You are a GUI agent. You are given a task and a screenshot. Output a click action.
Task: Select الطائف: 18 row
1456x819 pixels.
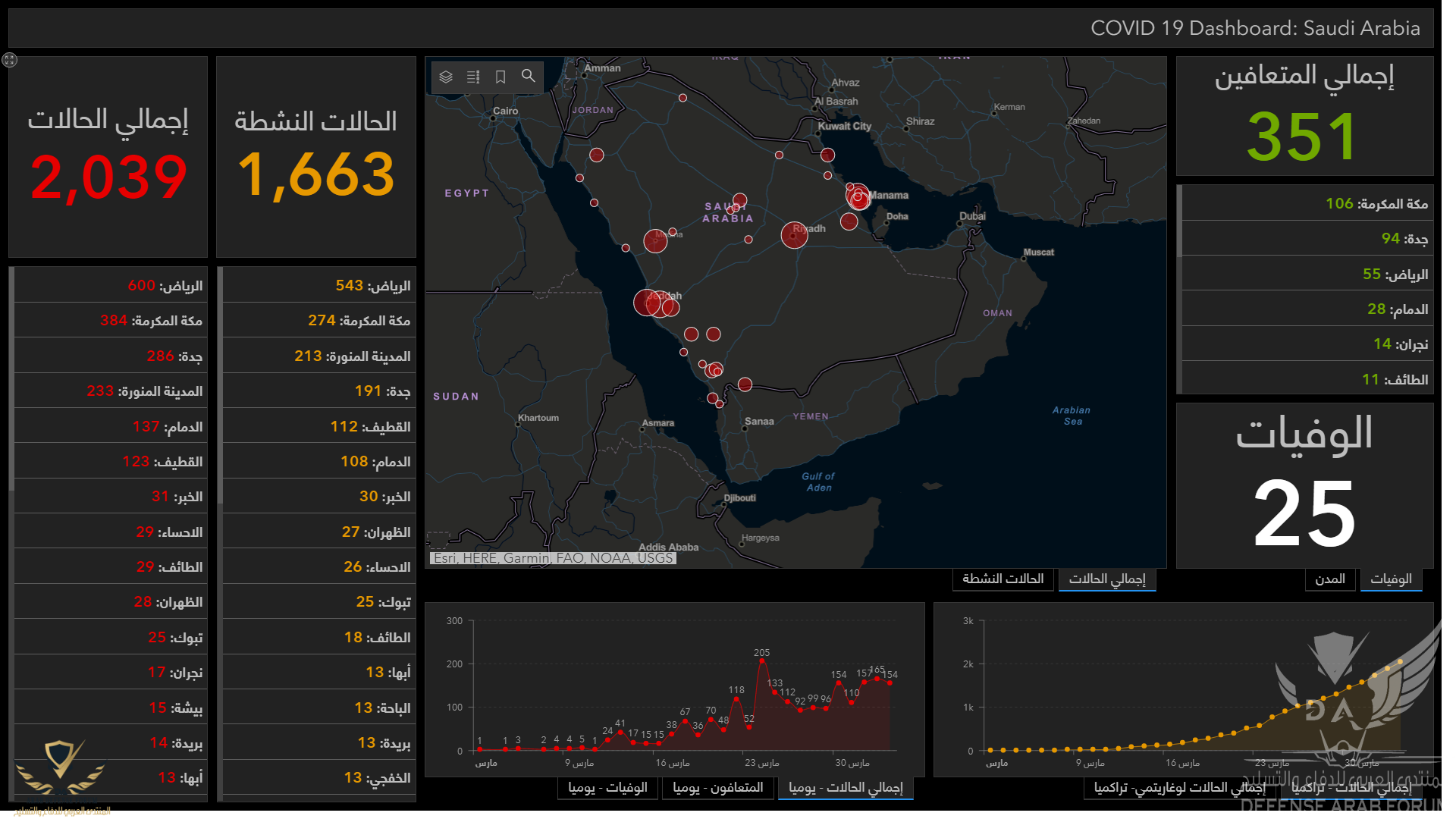318,638
